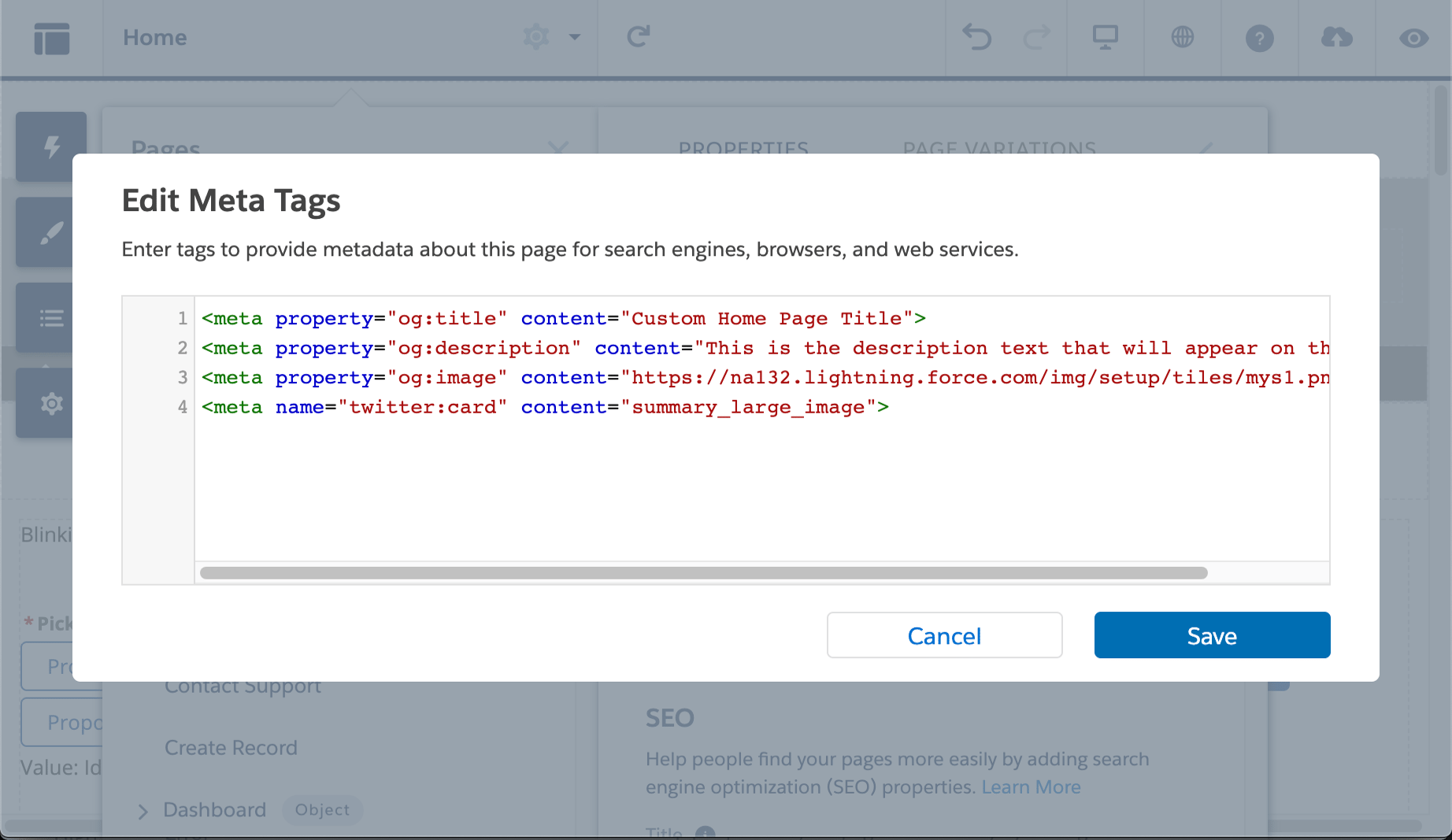The width and height of the screenshot is (1452, 840).
Task: Select the Create Record page
Action: pyautogui.click(x=231, y=747)
